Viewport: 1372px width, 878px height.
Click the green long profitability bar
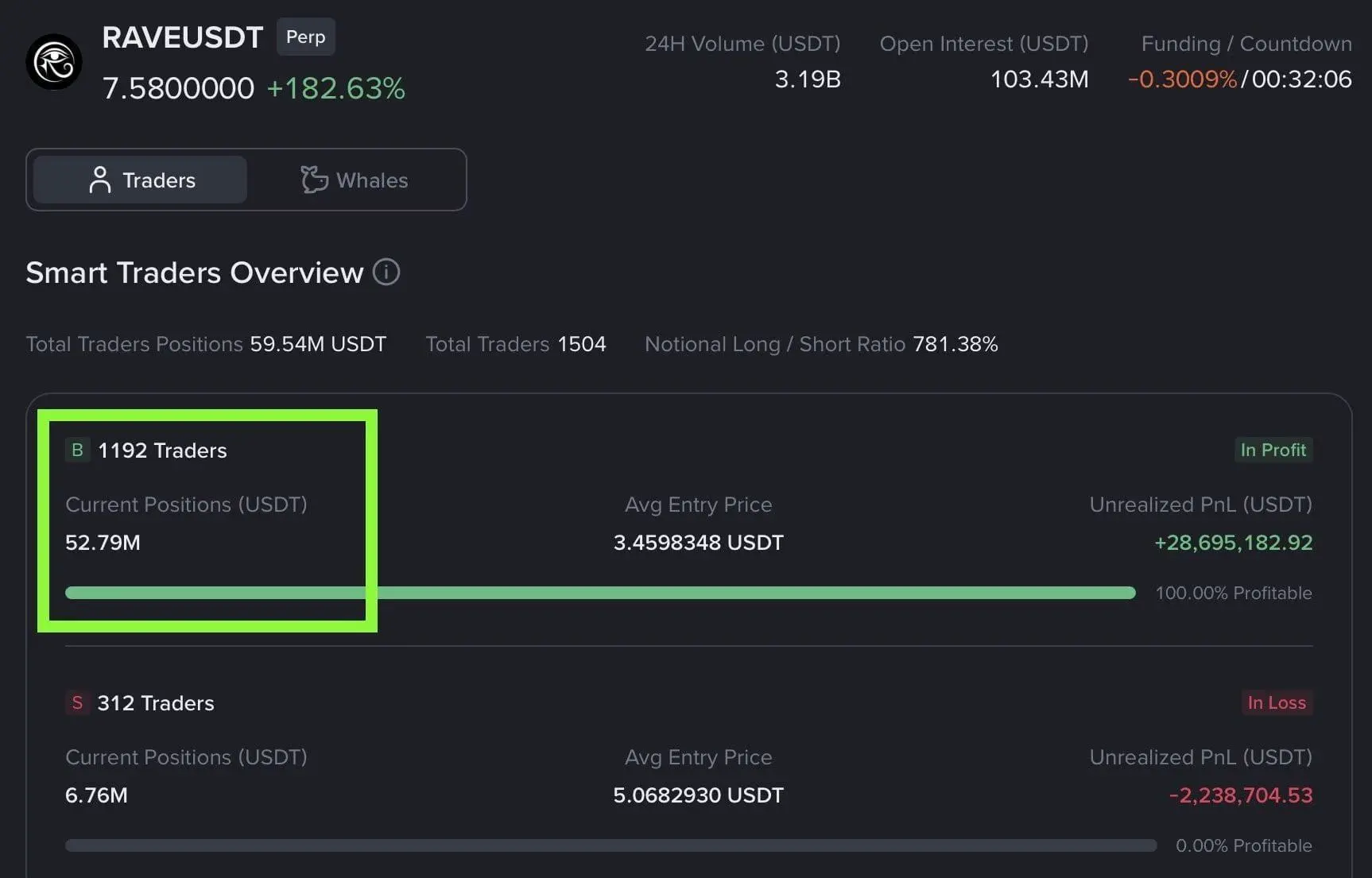click(x=600, y=593)
